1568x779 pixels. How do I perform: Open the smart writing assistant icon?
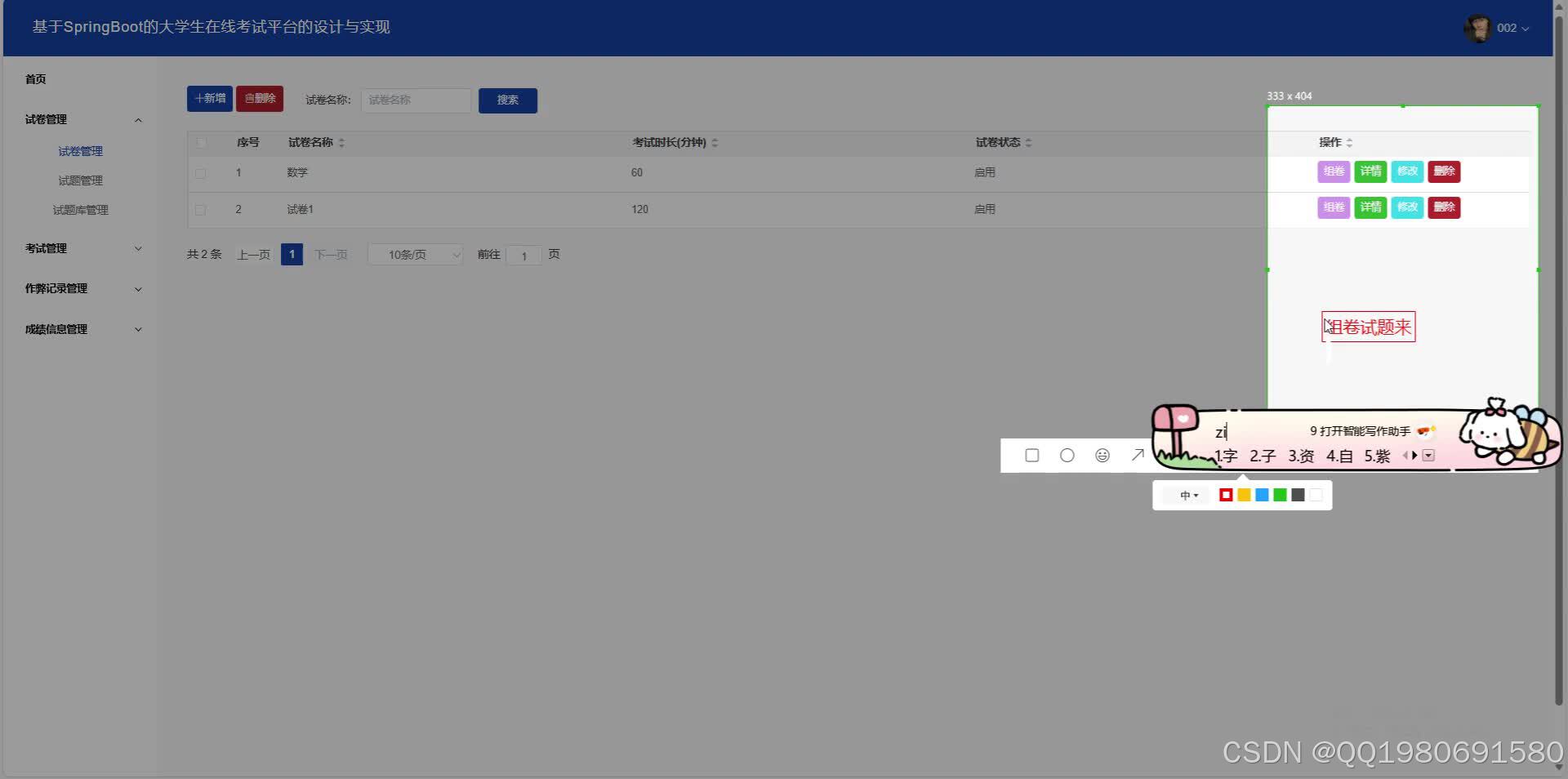[1426, 430]
